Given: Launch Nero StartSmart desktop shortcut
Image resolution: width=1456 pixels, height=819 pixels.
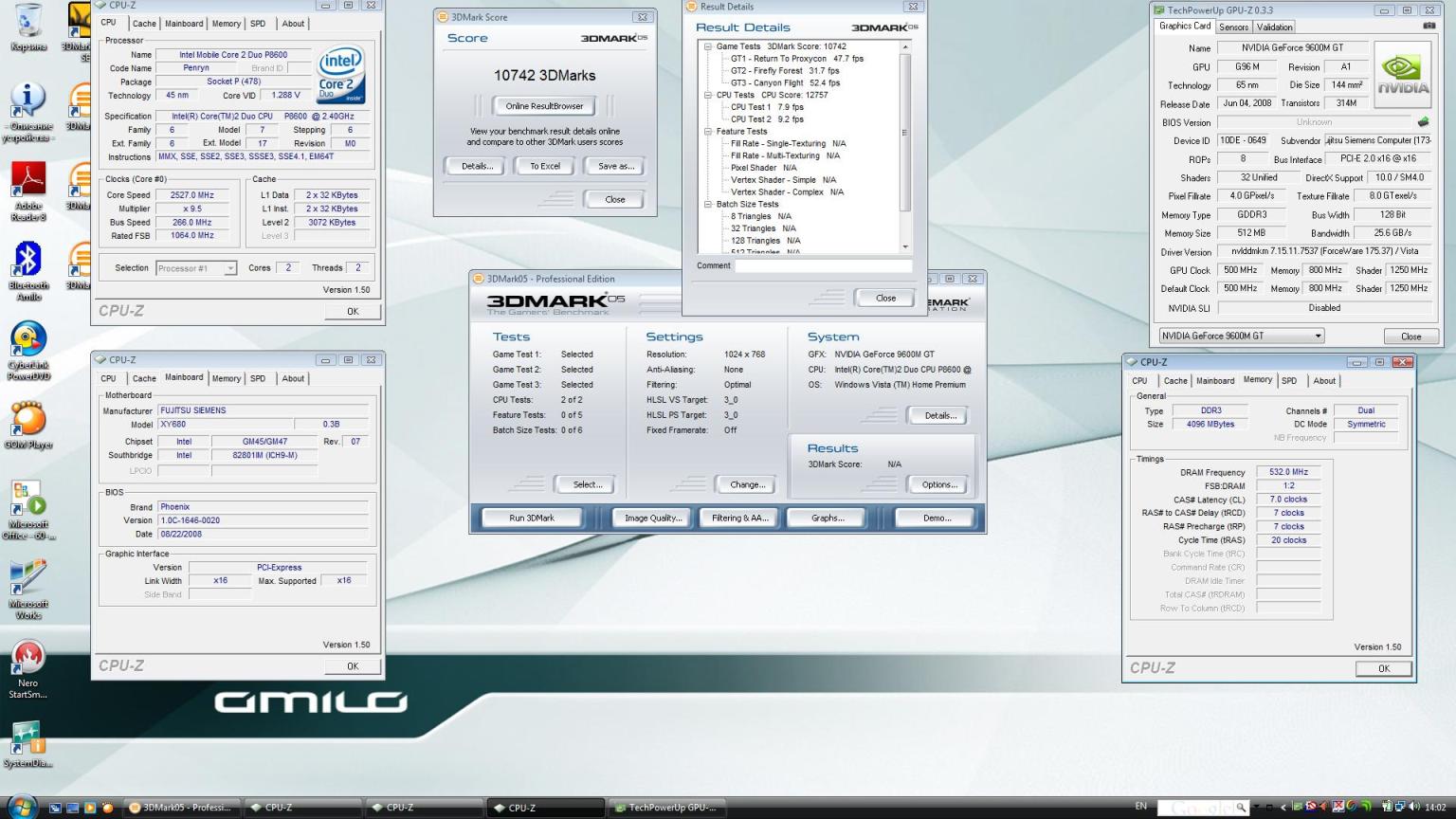Looking at the screenshot, I should pos(28,669).
